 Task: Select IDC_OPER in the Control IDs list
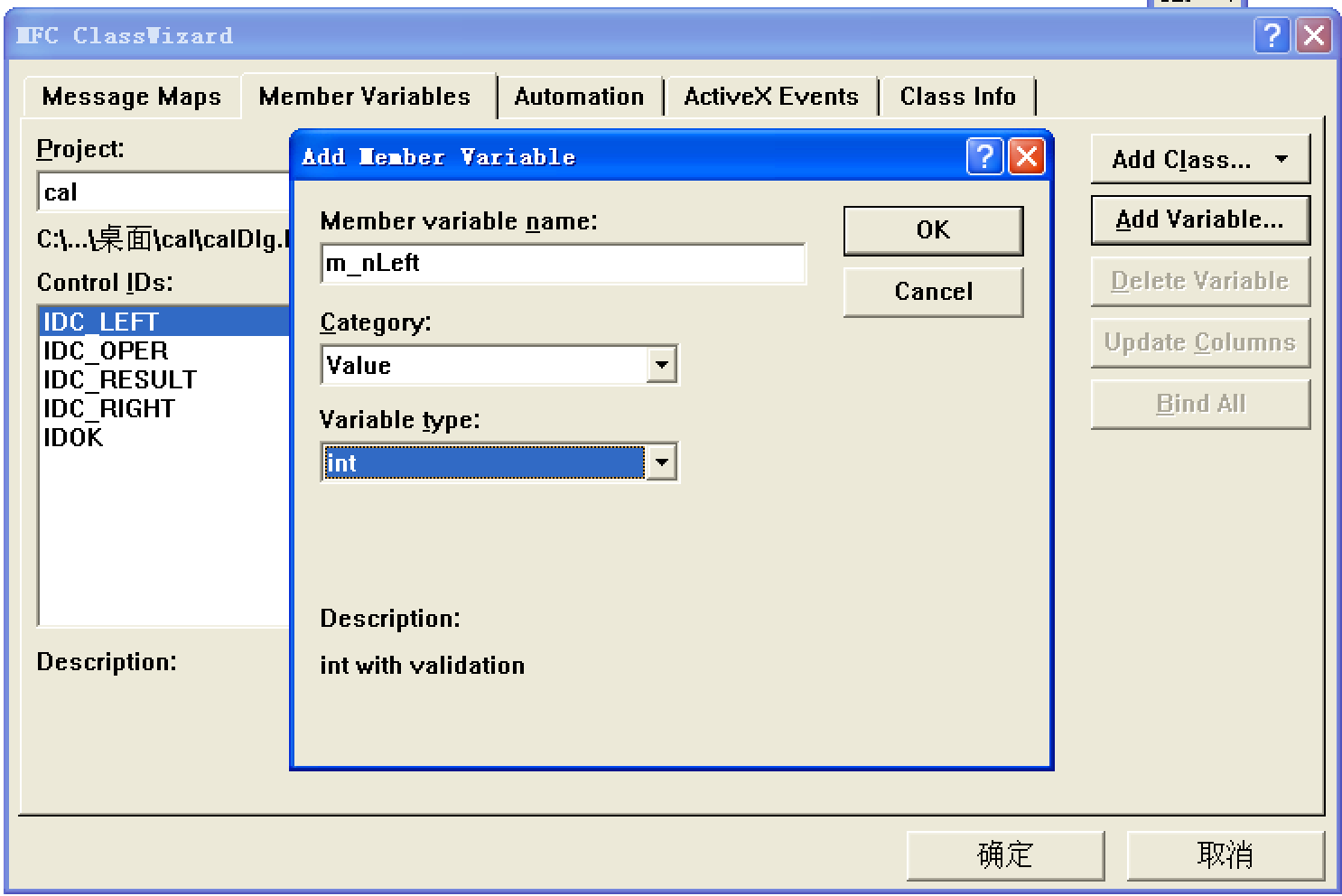tap(106, 350)
